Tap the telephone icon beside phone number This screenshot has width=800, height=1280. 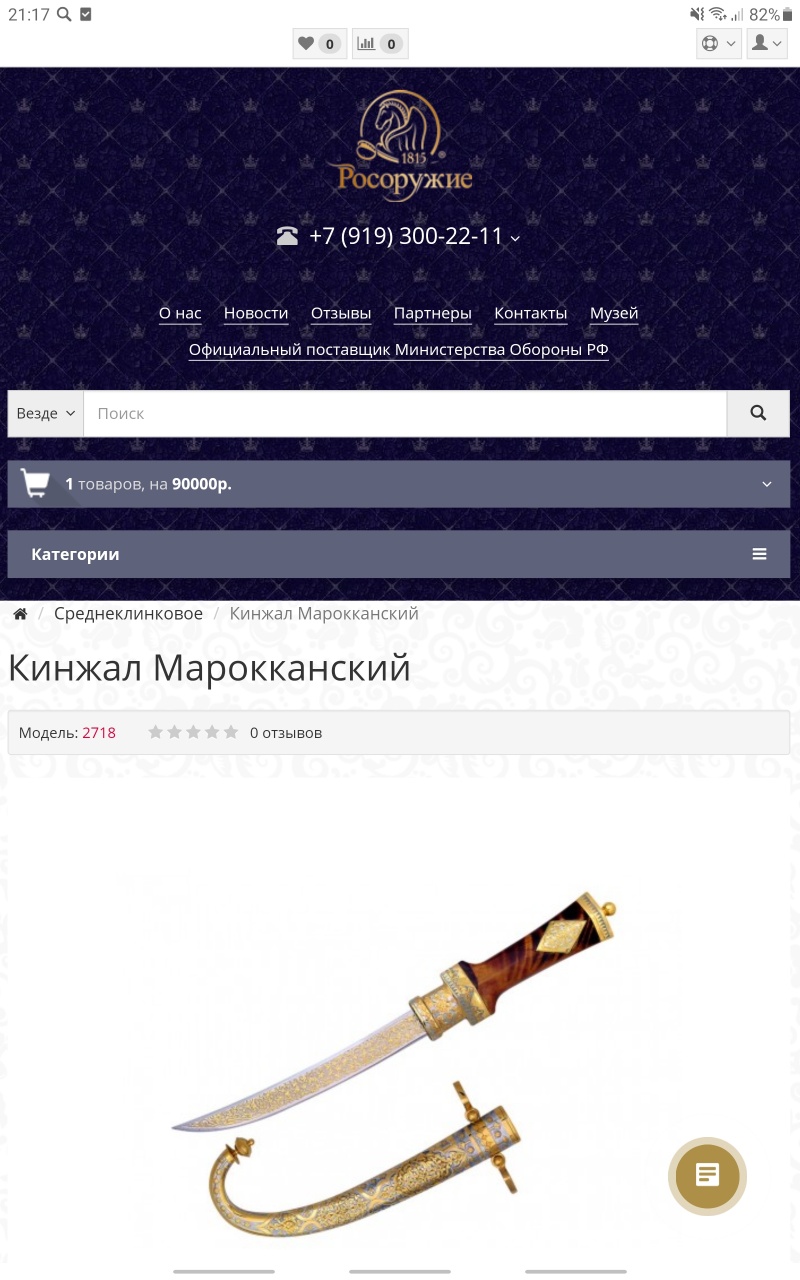coord(288,237)
